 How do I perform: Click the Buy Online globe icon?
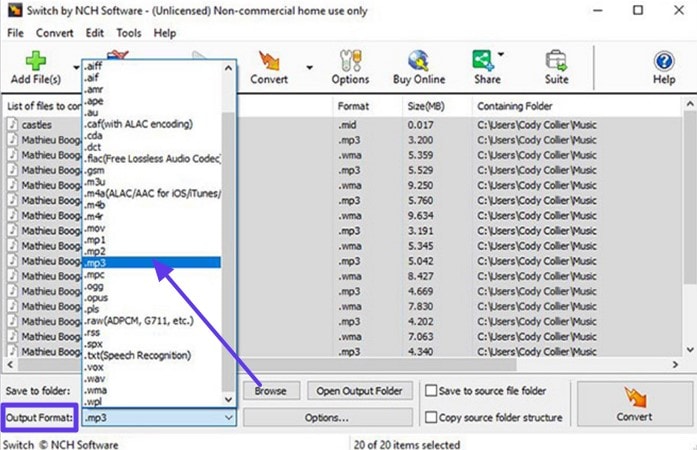(x=418, y=61)
